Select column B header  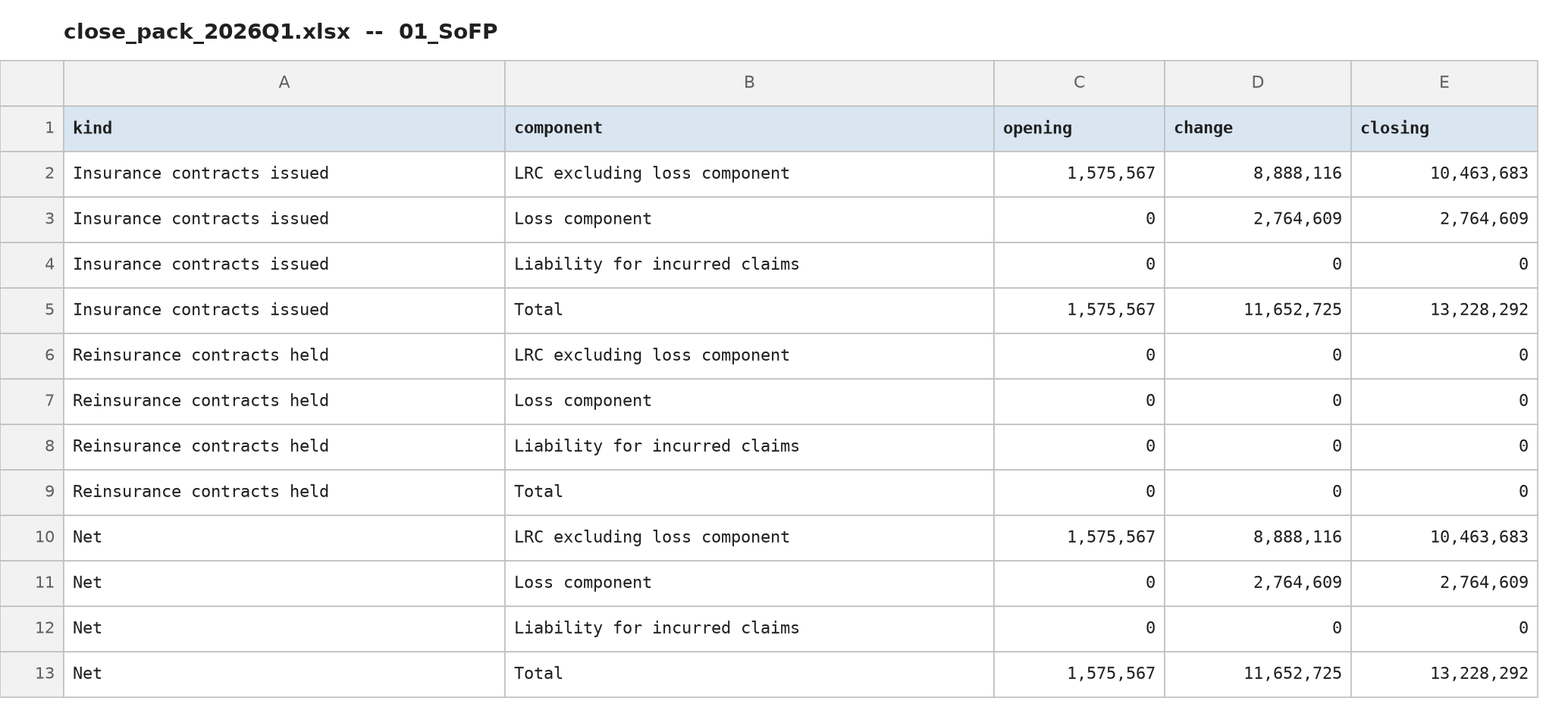click(x=749, y=83)
